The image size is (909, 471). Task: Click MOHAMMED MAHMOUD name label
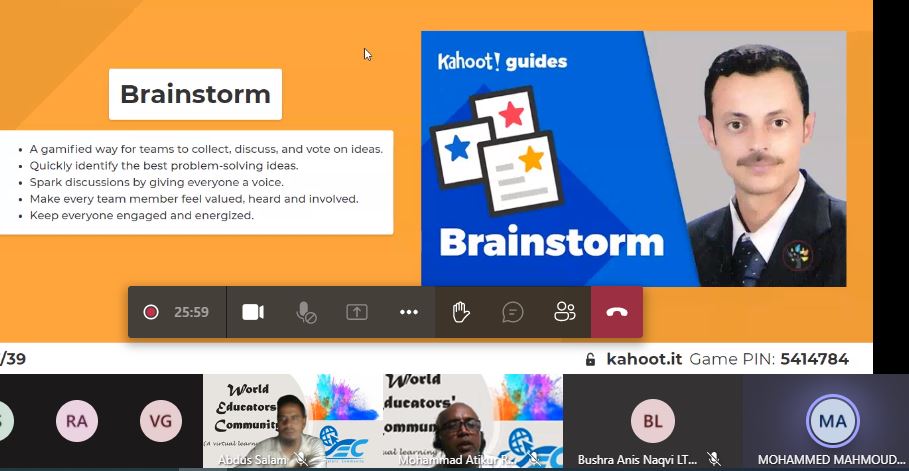[x=831, y=459]
